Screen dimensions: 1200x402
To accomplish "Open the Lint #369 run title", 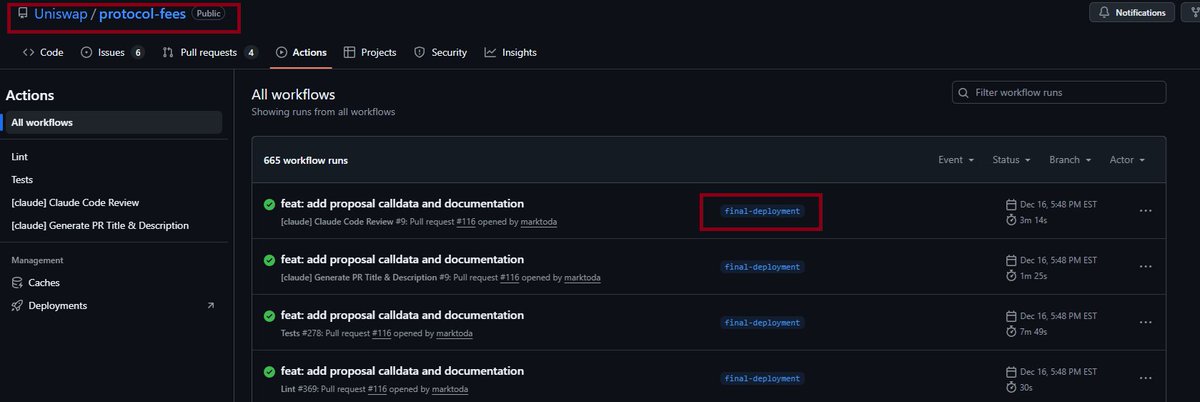I will (402, 371).
